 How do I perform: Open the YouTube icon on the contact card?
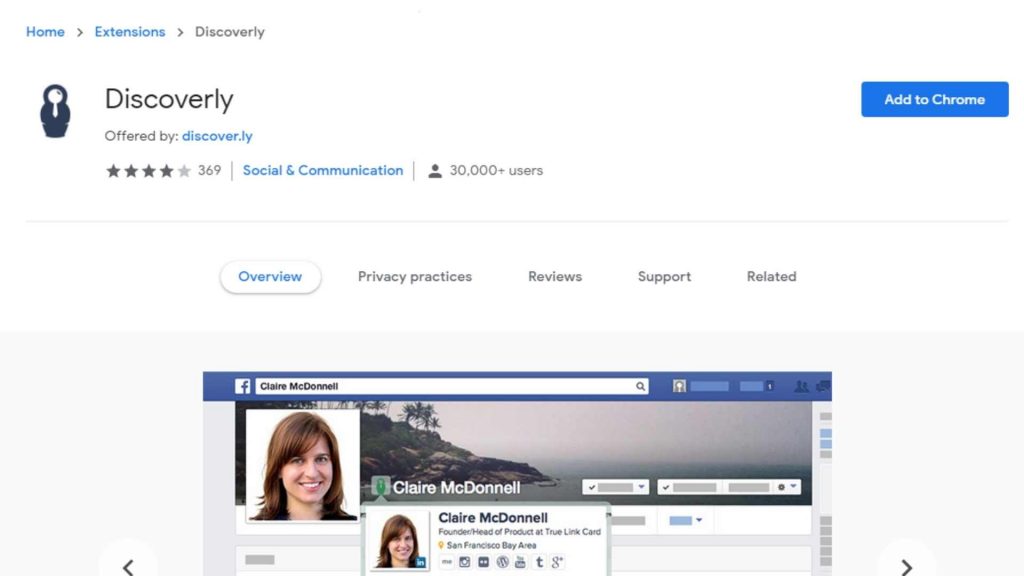[x=518, y=562]
